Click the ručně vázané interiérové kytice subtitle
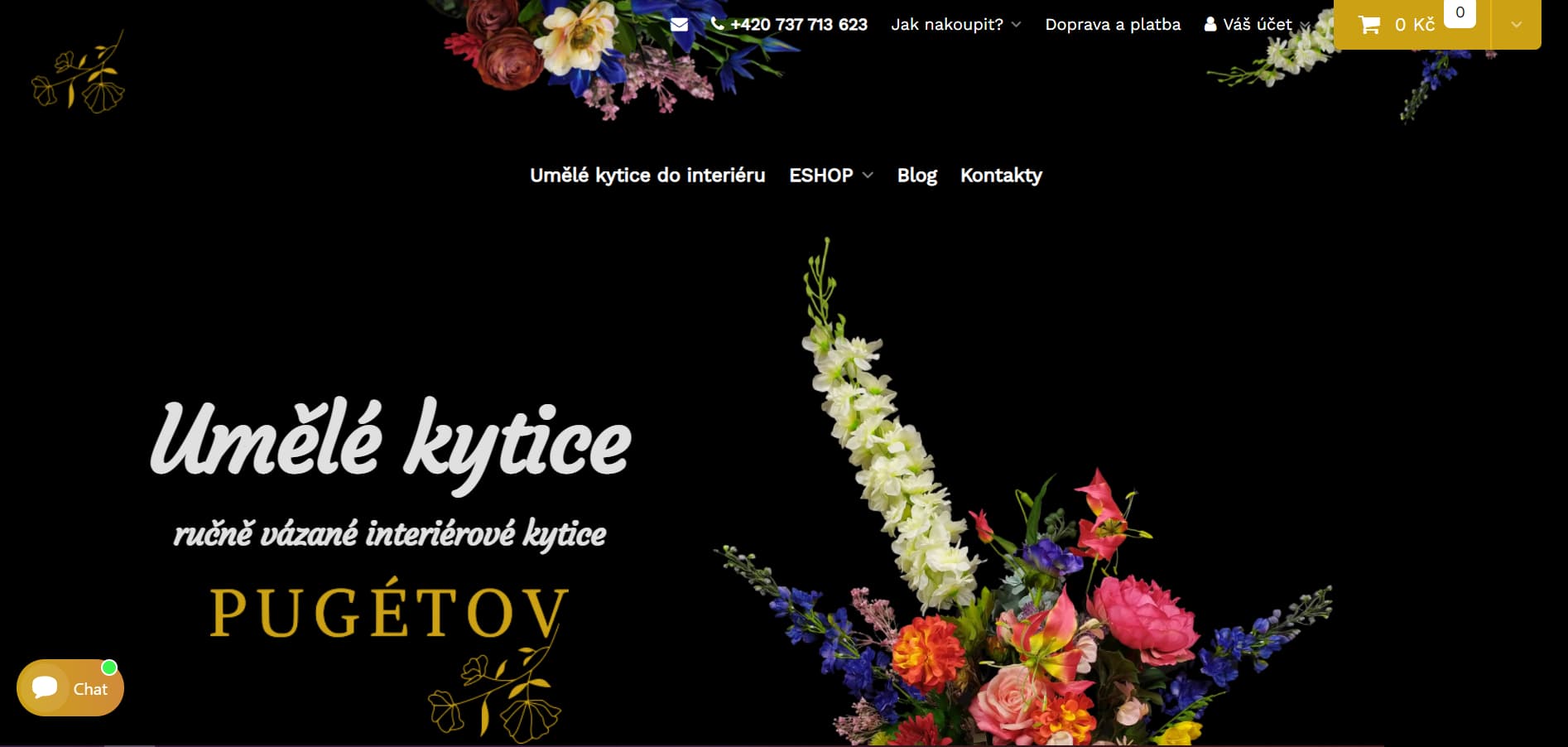This screenshot has height=747, width=1568. point(390,534)
